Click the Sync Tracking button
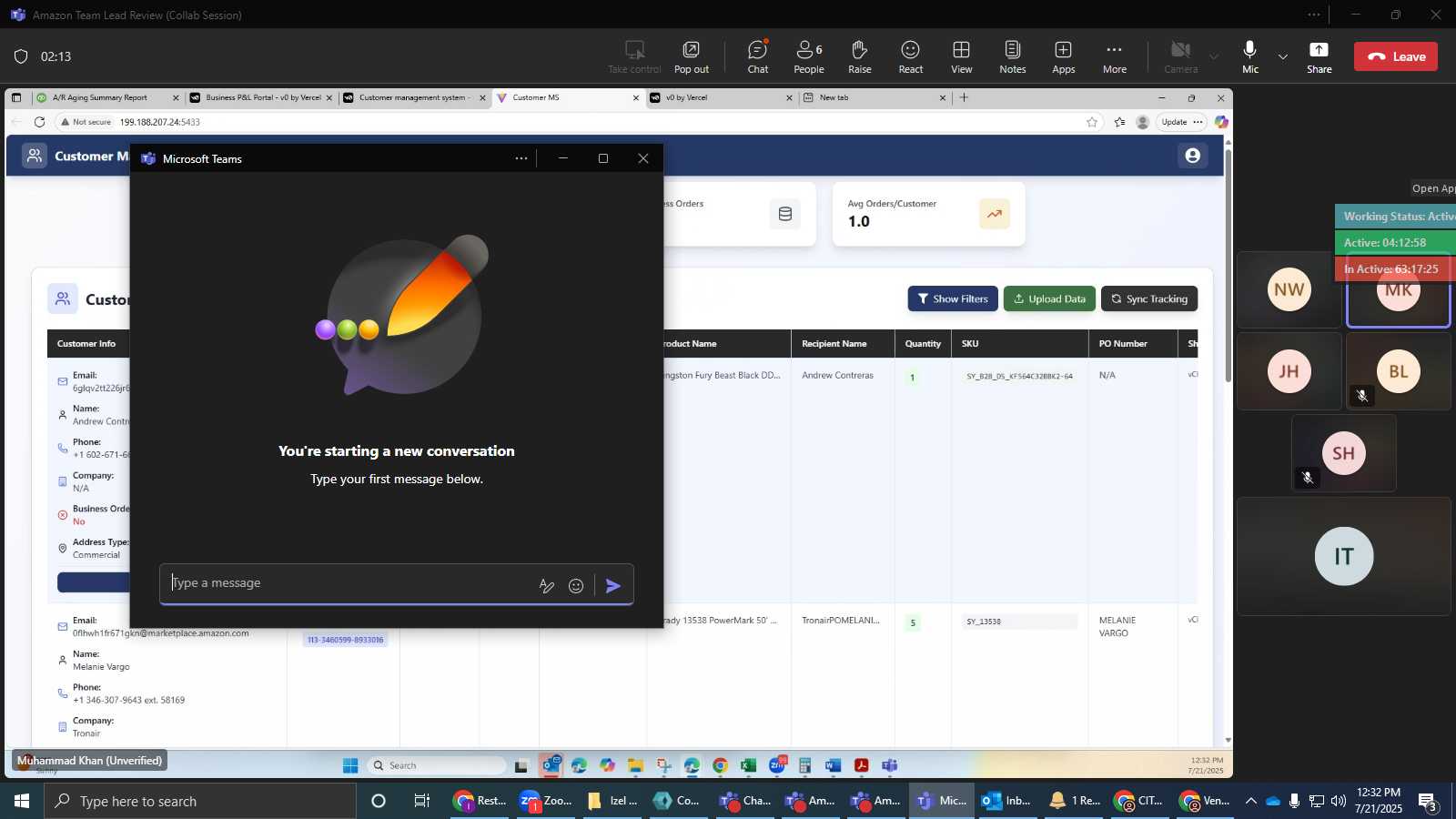The height and width of the screenshot is (819, 1456). pyautogui.click(x=1148, y=298)
